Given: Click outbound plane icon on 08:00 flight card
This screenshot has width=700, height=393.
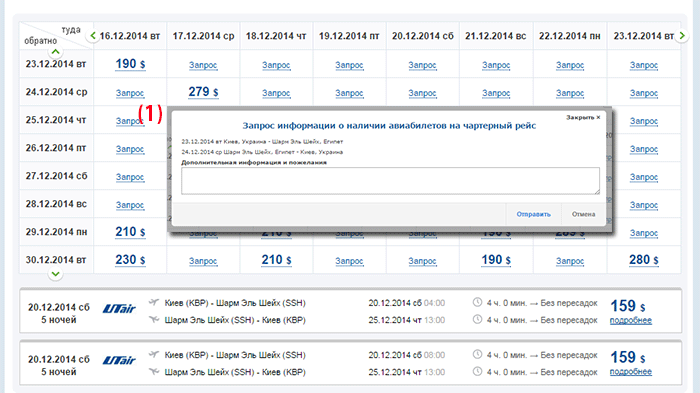Looking at the screenshot, I should [x=154, y=355].
